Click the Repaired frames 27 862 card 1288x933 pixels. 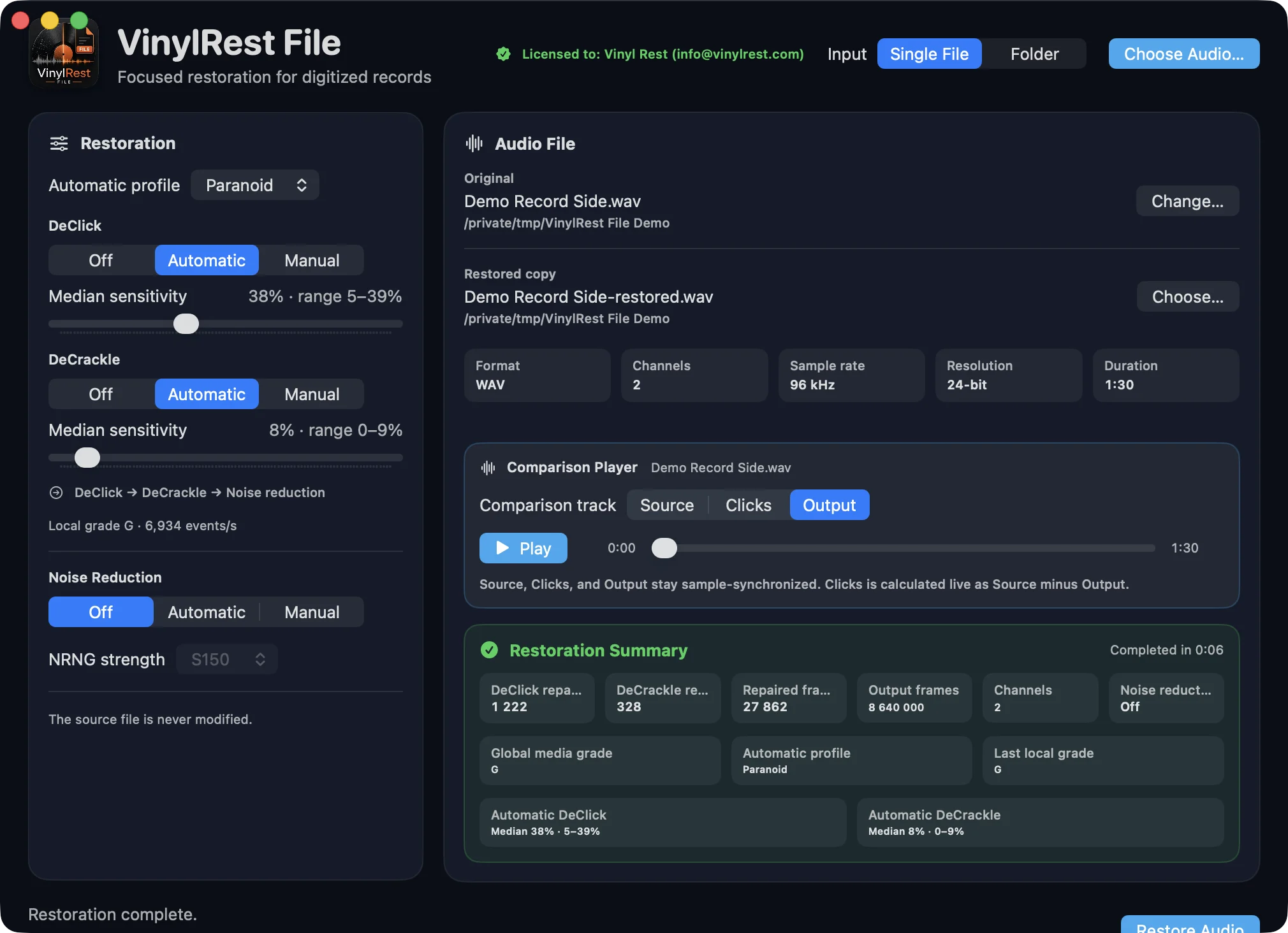tap(788, 698)
